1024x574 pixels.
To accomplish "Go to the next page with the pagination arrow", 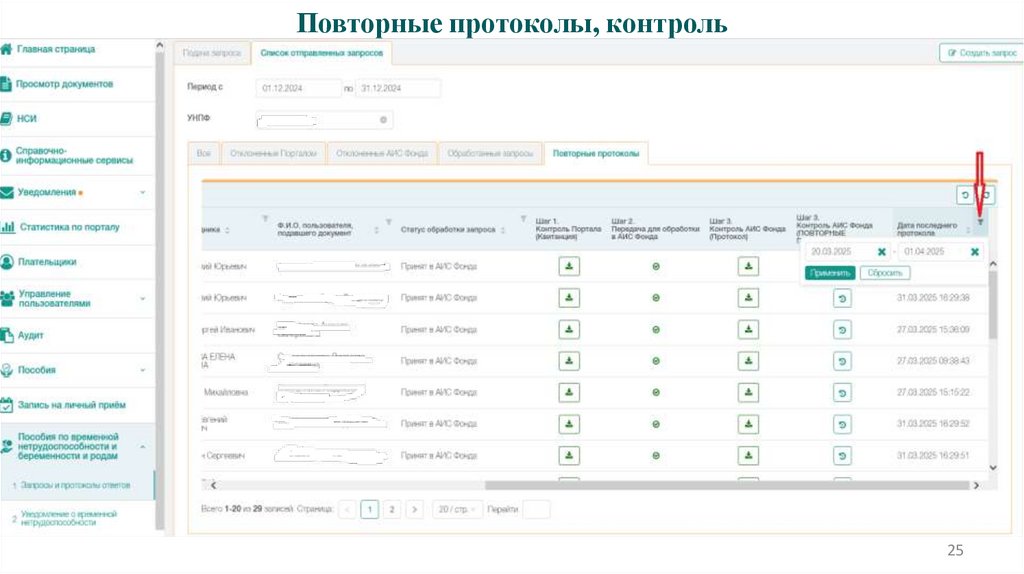I will point(414,509).
